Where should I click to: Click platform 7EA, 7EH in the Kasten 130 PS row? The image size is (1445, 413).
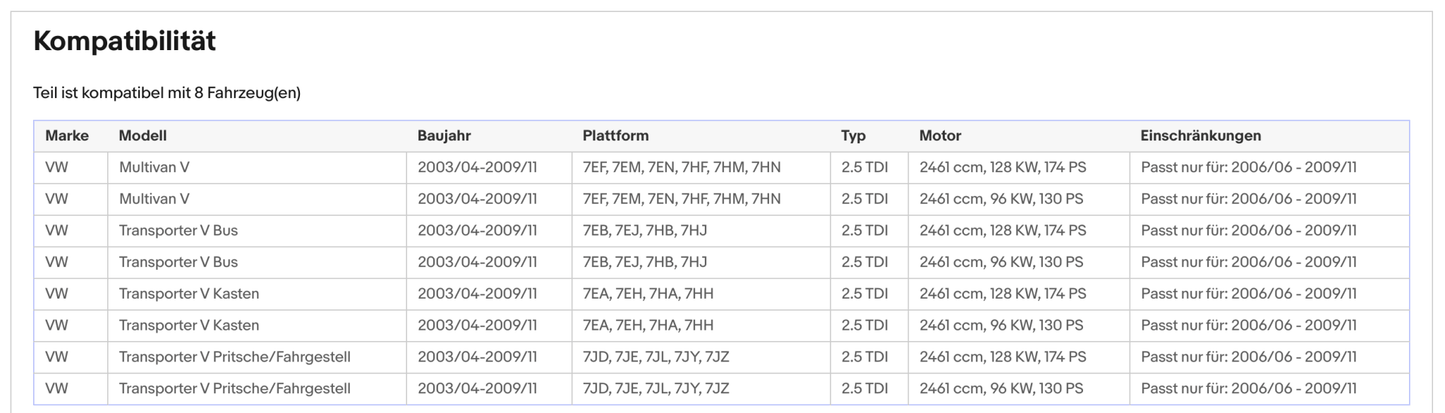tap(648, 325)
